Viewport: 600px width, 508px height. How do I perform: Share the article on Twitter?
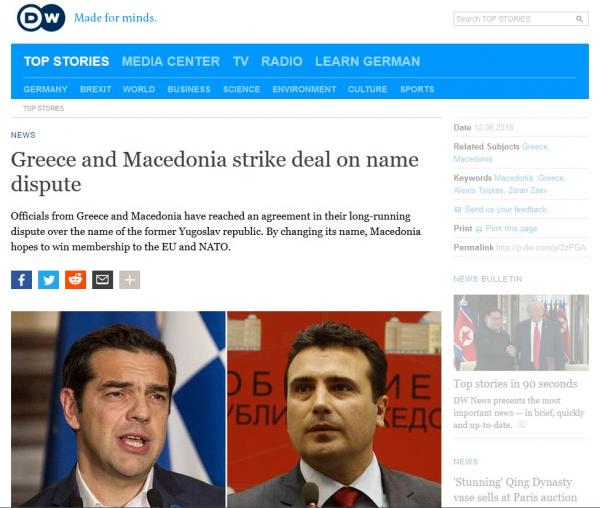(49, 280)
